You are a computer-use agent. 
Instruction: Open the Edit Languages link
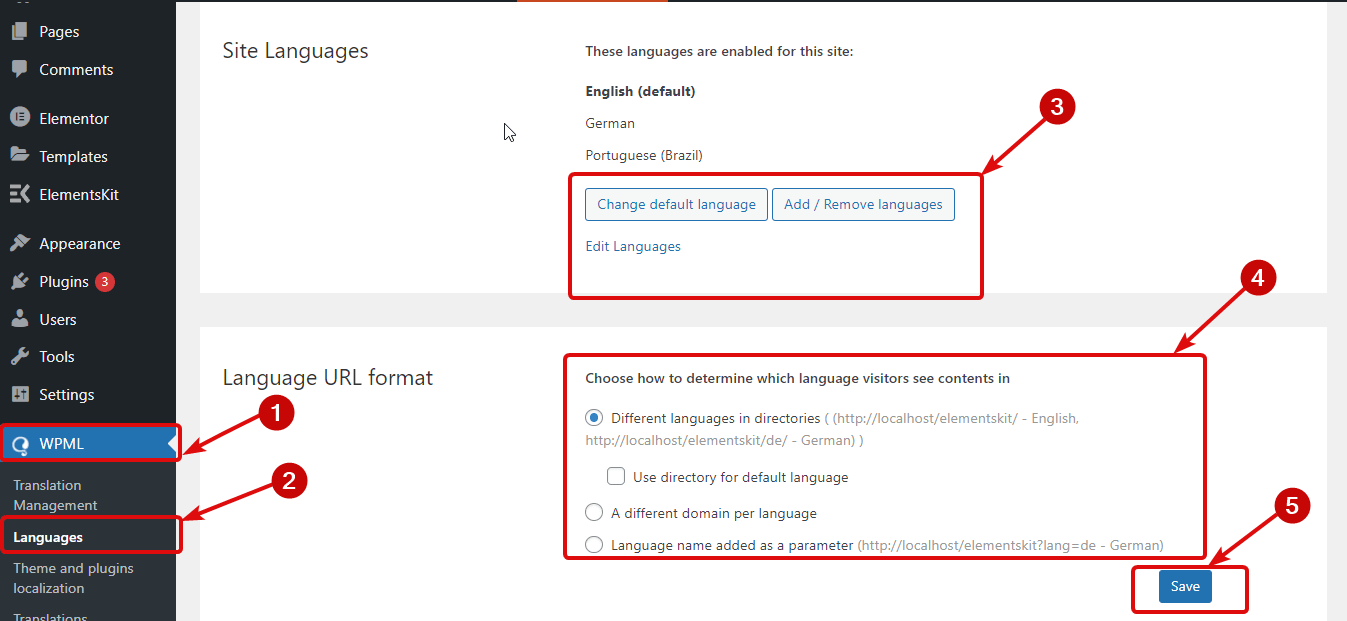pos(633,246)
